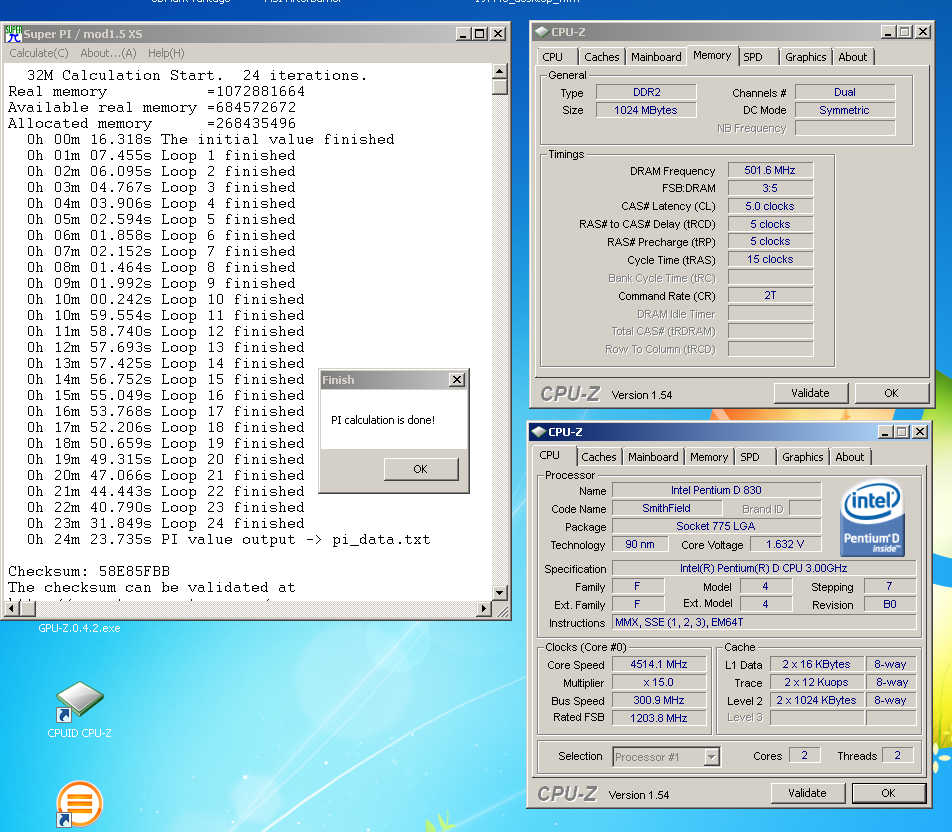Click the title icon of the CPU-Z Memory window
Image resolution: width=952 pixels, height=832 pixels.
click(542, 32)
